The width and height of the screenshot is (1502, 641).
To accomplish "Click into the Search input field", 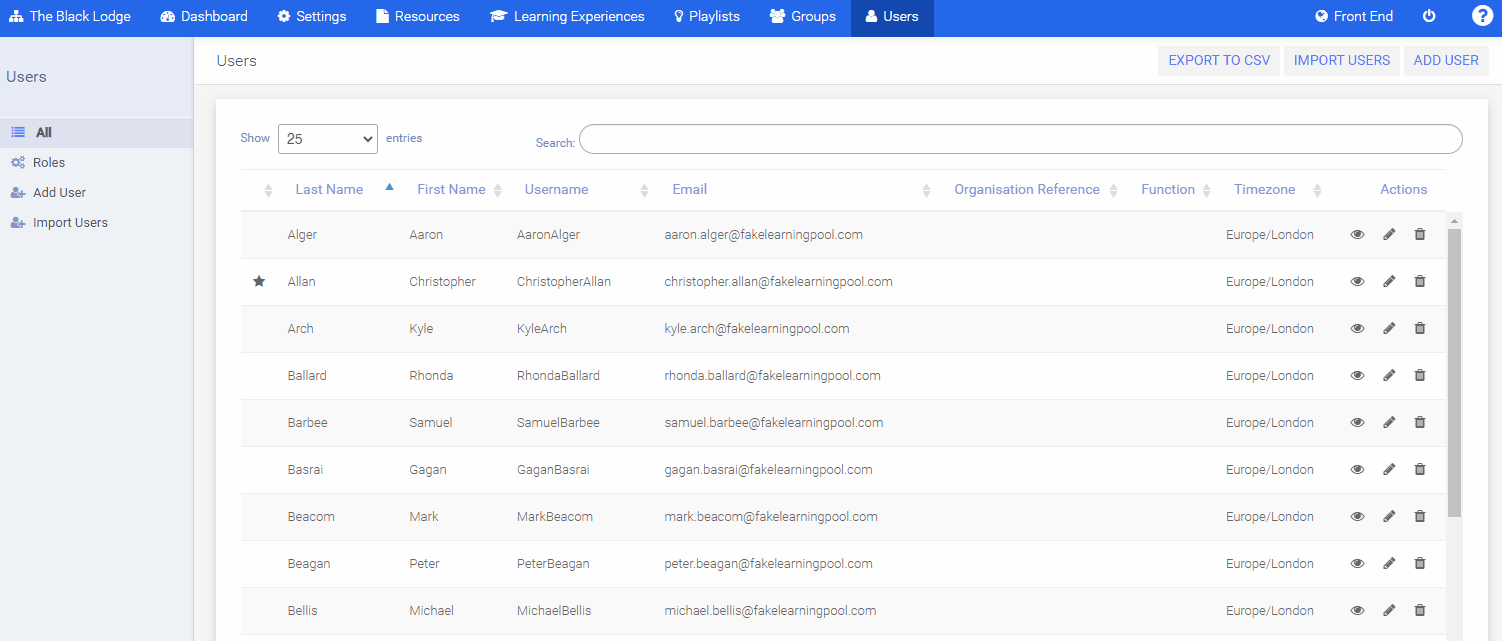I will click(1020, 140).
